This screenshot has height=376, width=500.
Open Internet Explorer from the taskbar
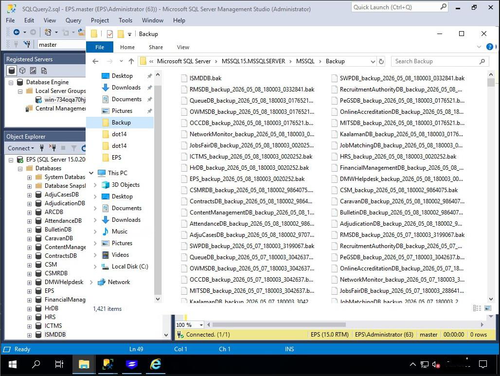tap(155, 364)
